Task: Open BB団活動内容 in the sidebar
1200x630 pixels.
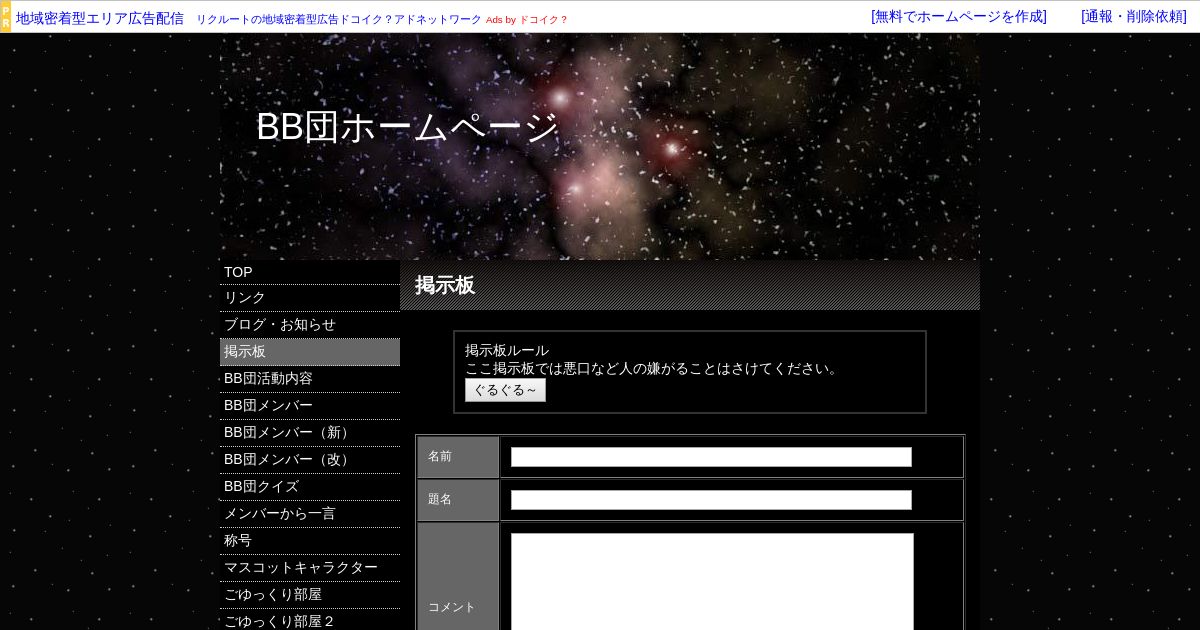Action: [x=310, y=379]
